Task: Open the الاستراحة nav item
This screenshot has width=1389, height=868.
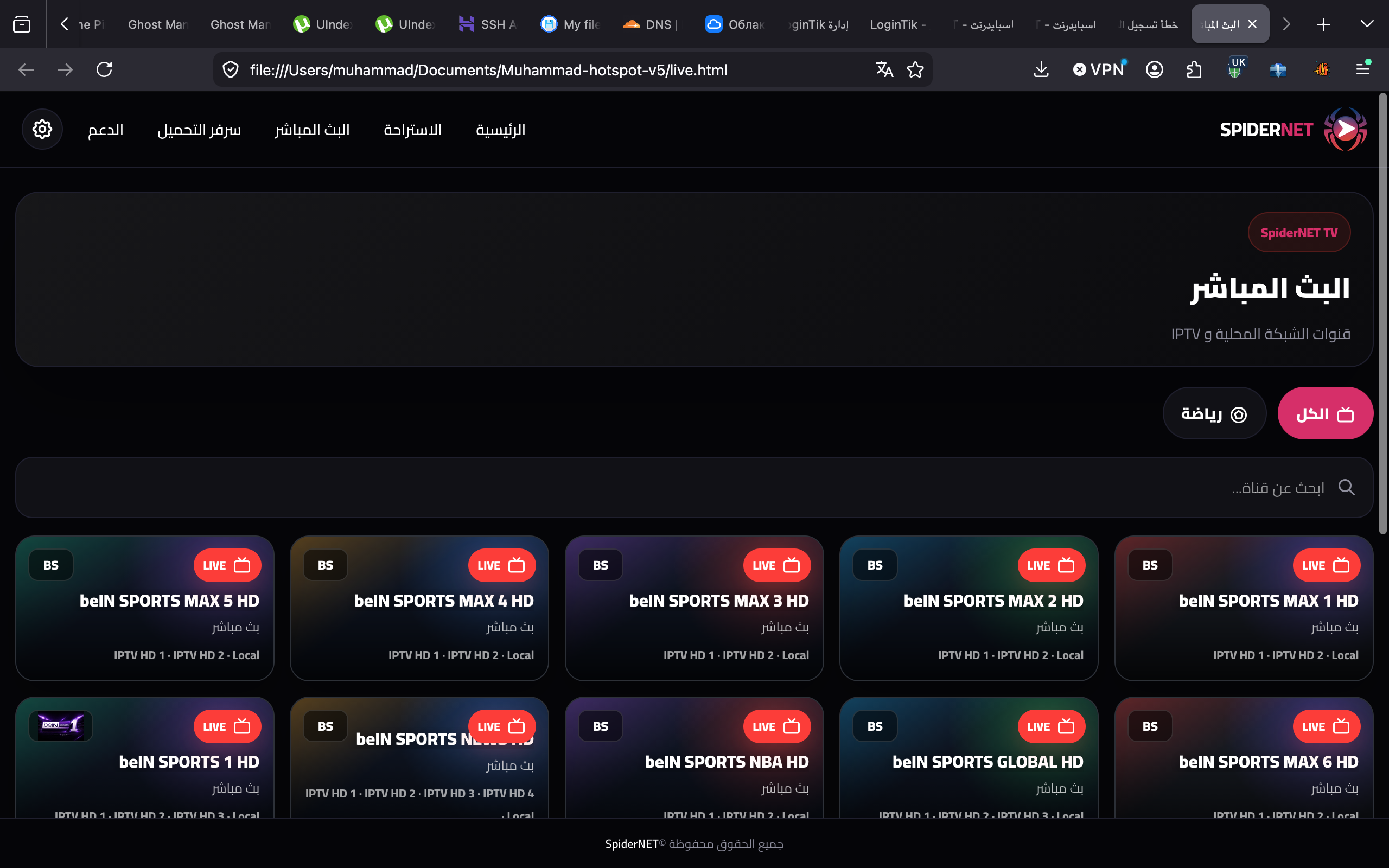Action: tap(413, 130)
